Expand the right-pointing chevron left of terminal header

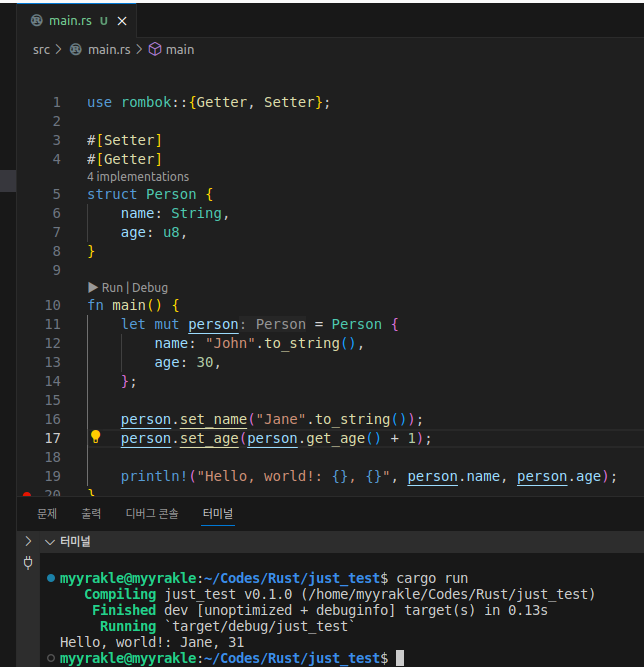(x=29, y=541)
